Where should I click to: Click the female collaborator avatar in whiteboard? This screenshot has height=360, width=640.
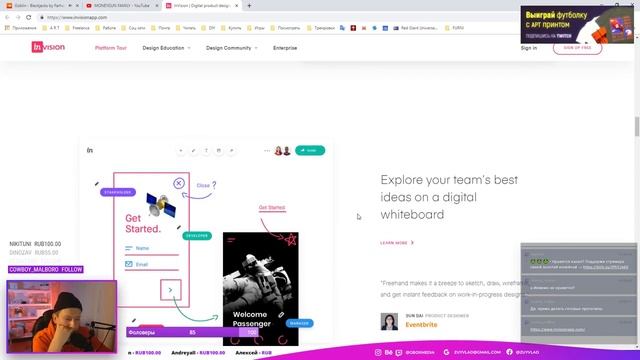(x=278, y=151)
